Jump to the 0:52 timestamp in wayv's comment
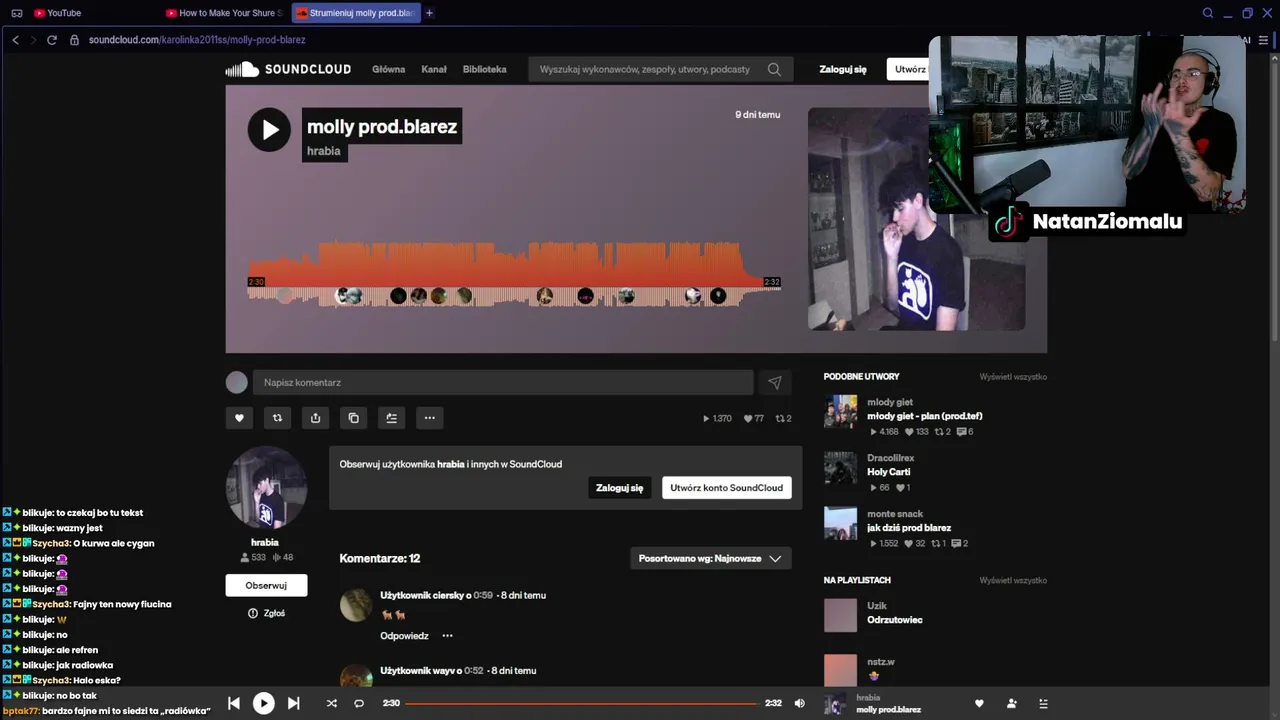This screenshot has height=720, width=1280. [x=474, y=671]
